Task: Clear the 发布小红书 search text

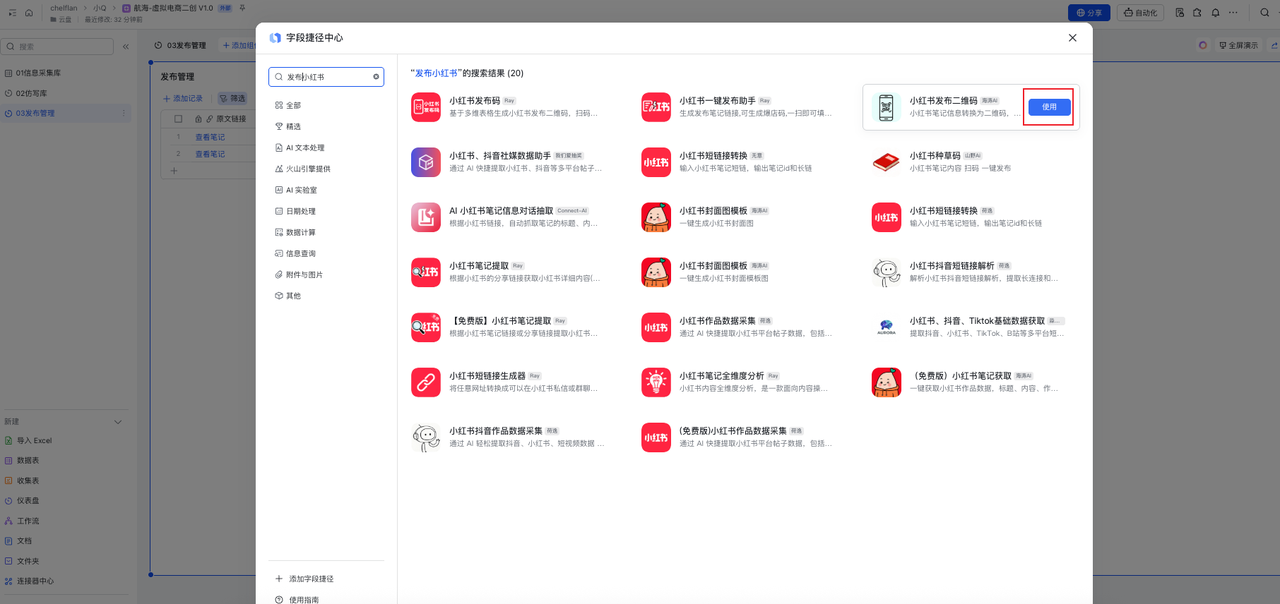Action: coord(376,77)
